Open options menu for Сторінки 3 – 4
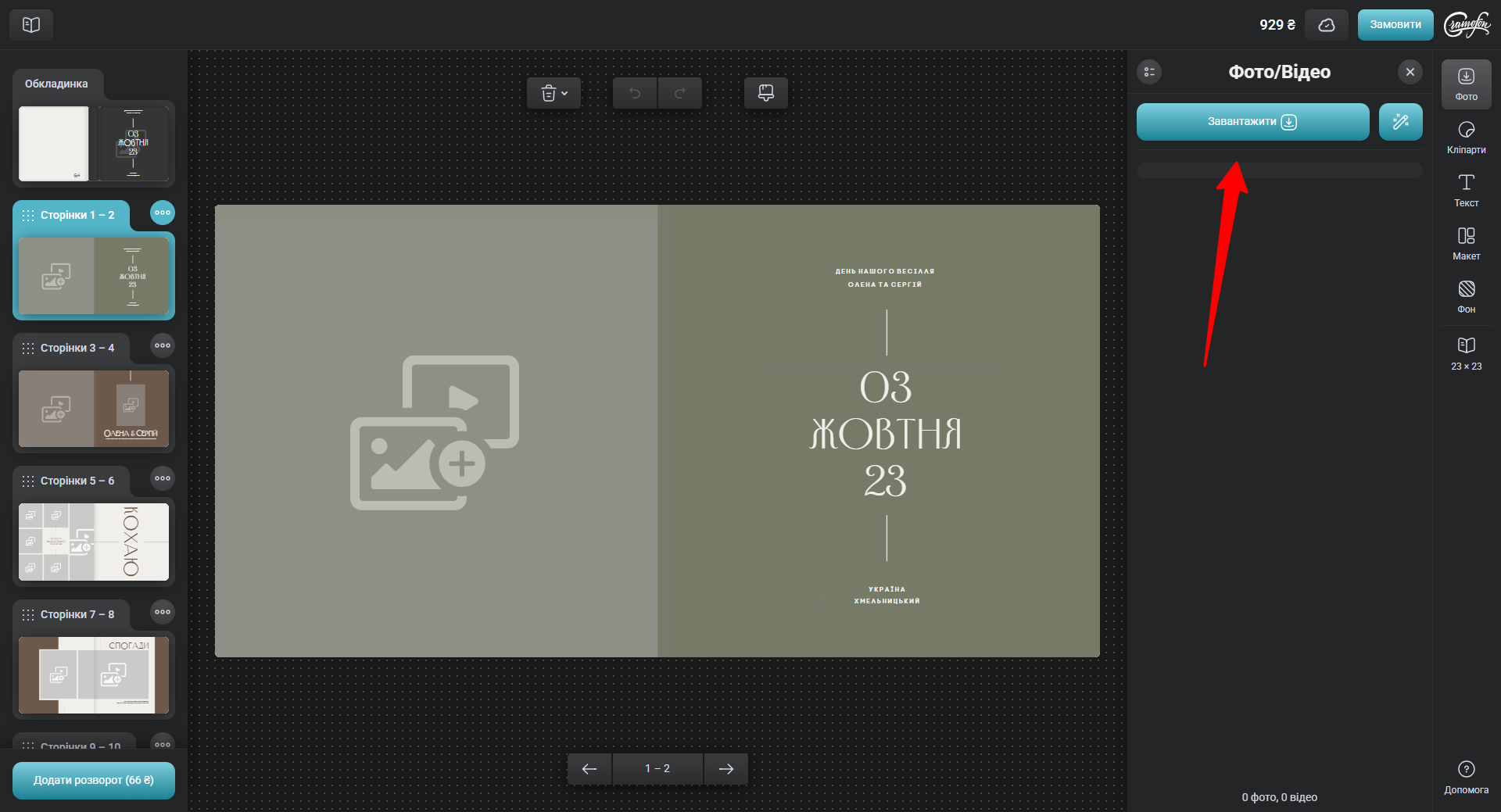This screenshot has height=812, width=1501. click(x=163, y=345)
